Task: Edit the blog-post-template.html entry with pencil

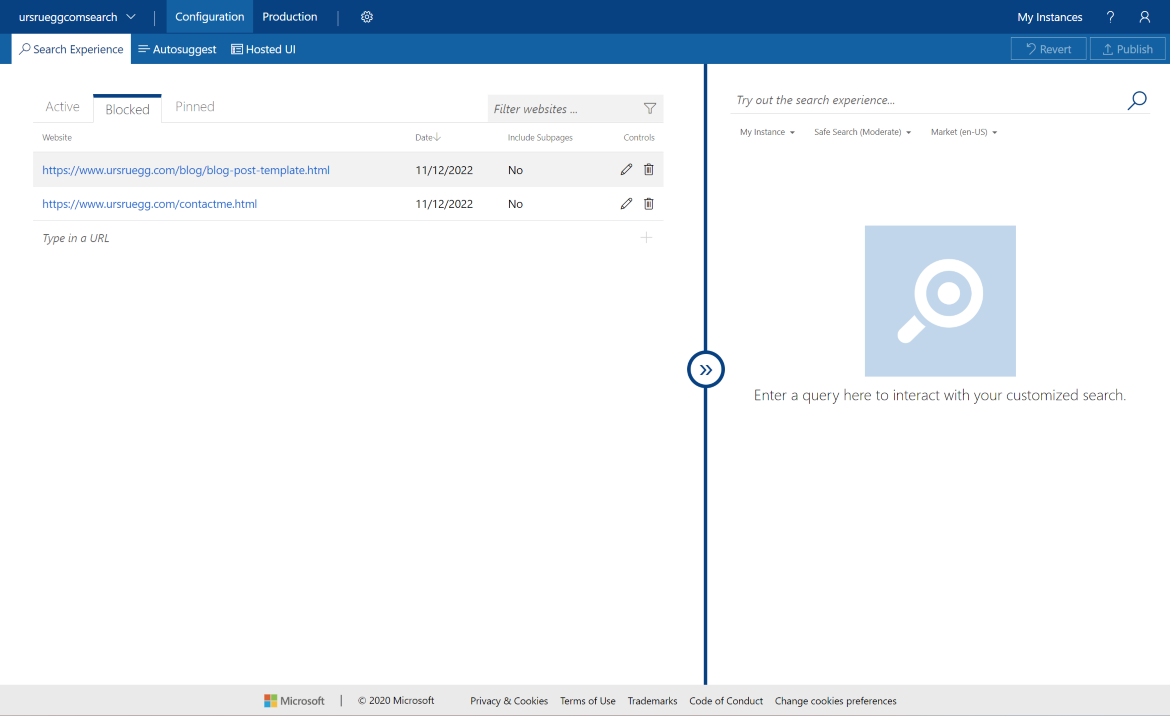Action: coord(626,169)
